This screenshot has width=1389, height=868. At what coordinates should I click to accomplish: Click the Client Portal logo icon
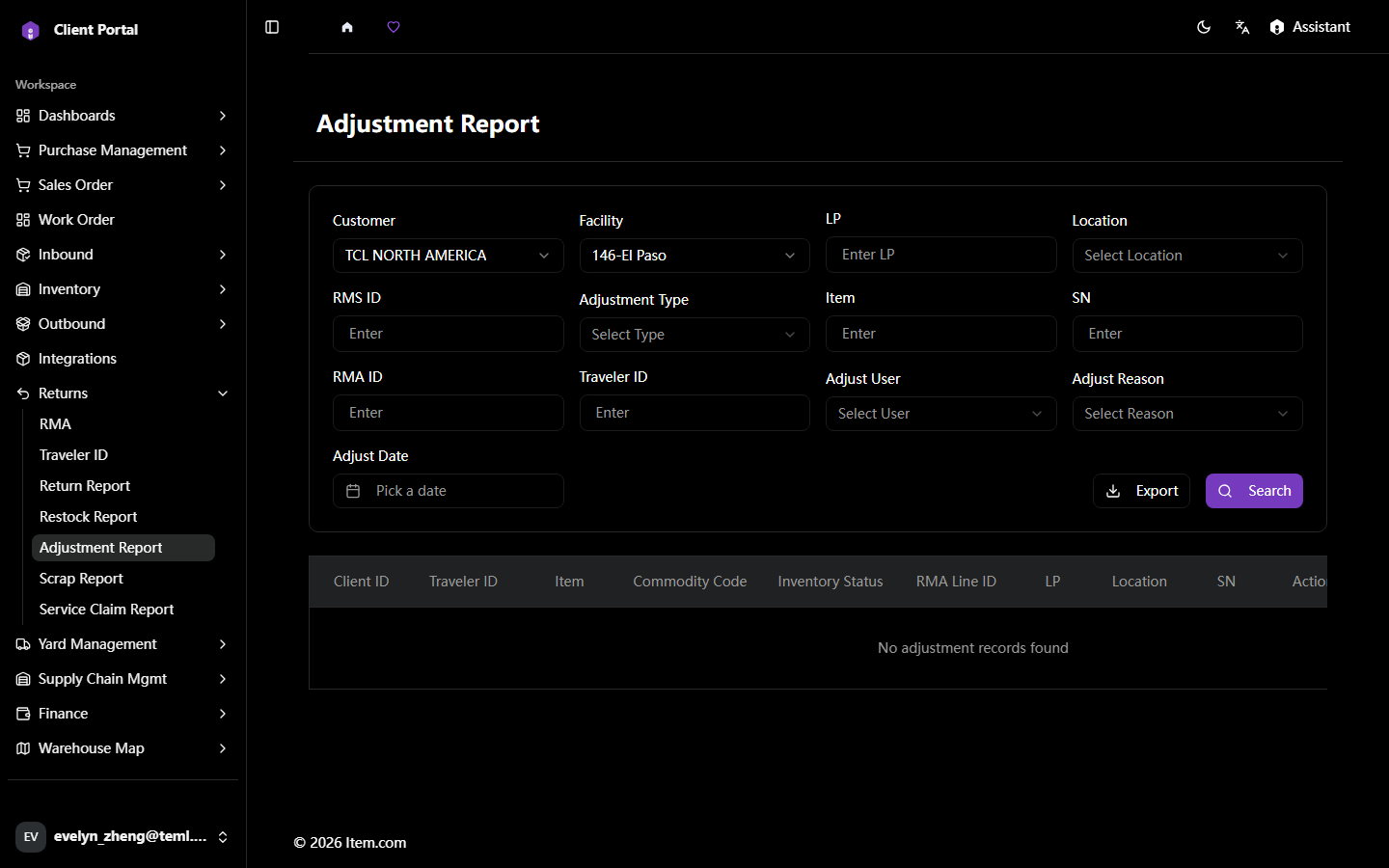pos(31,31)
